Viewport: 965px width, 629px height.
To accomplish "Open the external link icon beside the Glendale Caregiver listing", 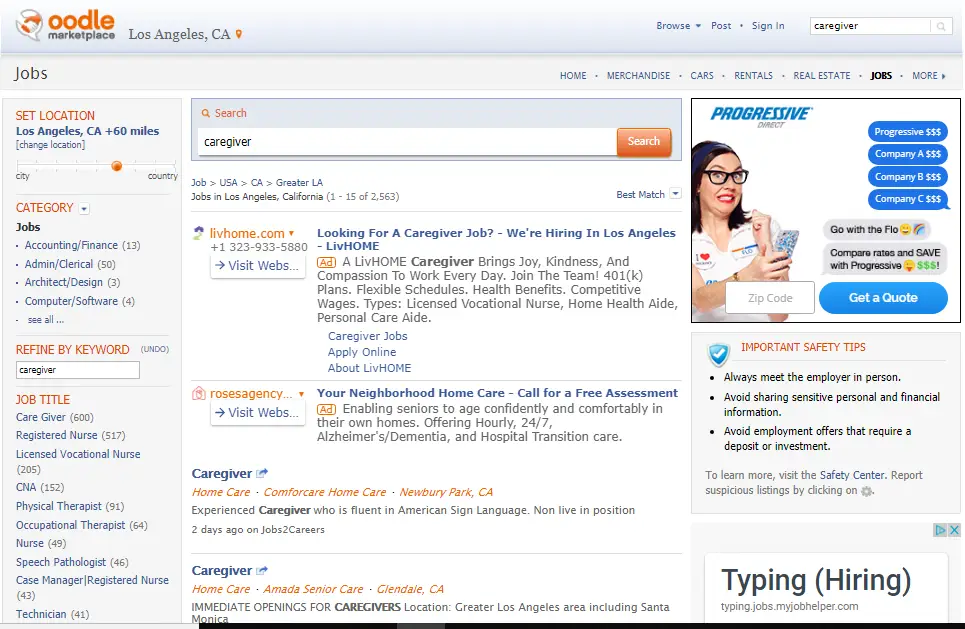I will [262, 571].
